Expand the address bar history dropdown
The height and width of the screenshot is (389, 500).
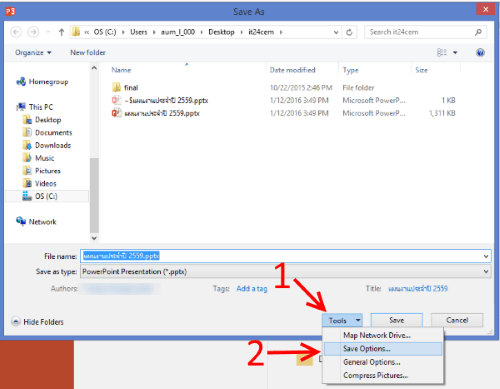point(336,32)
